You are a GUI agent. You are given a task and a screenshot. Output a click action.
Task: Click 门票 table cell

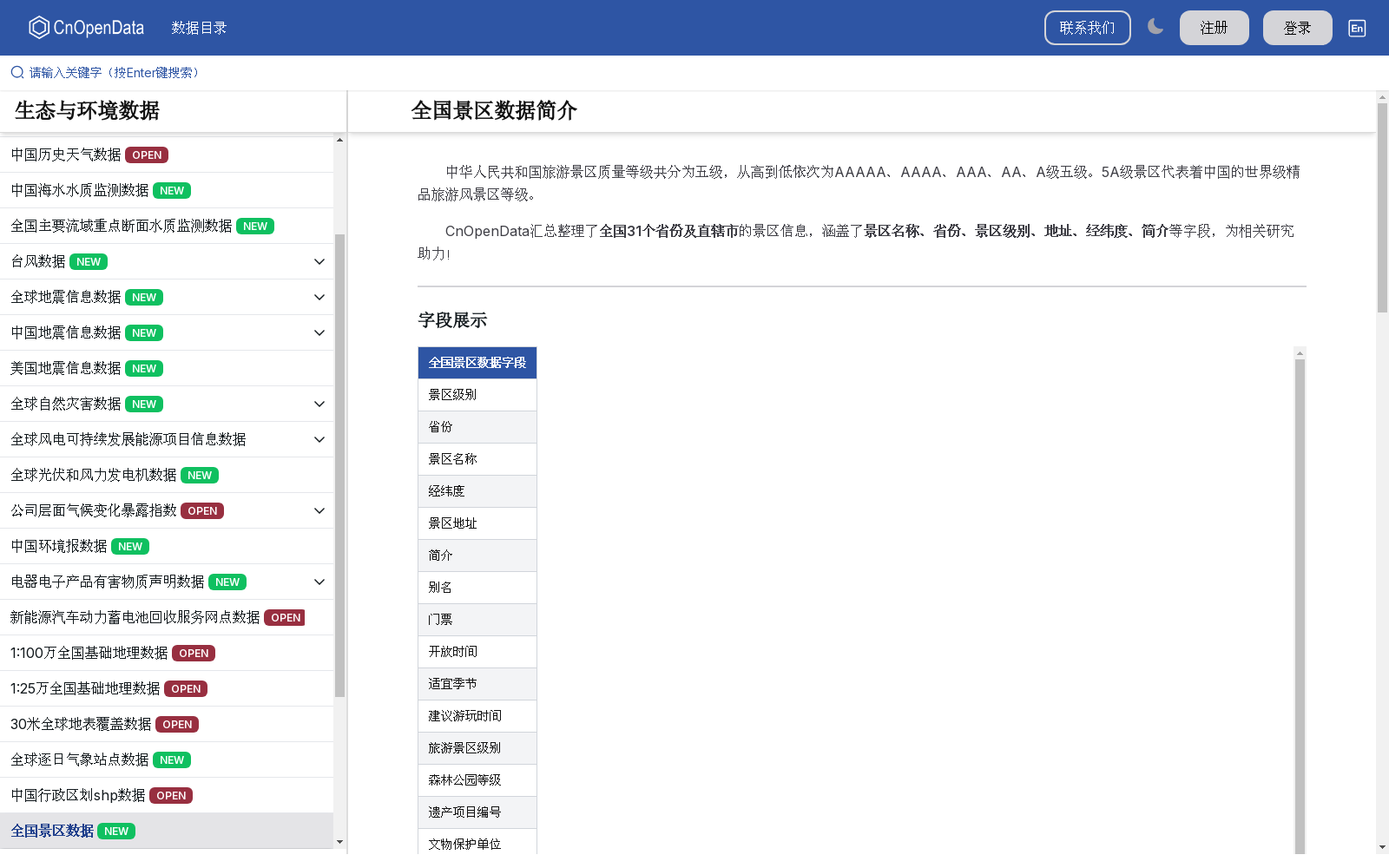pyautogui.click(x=477, y=620)
